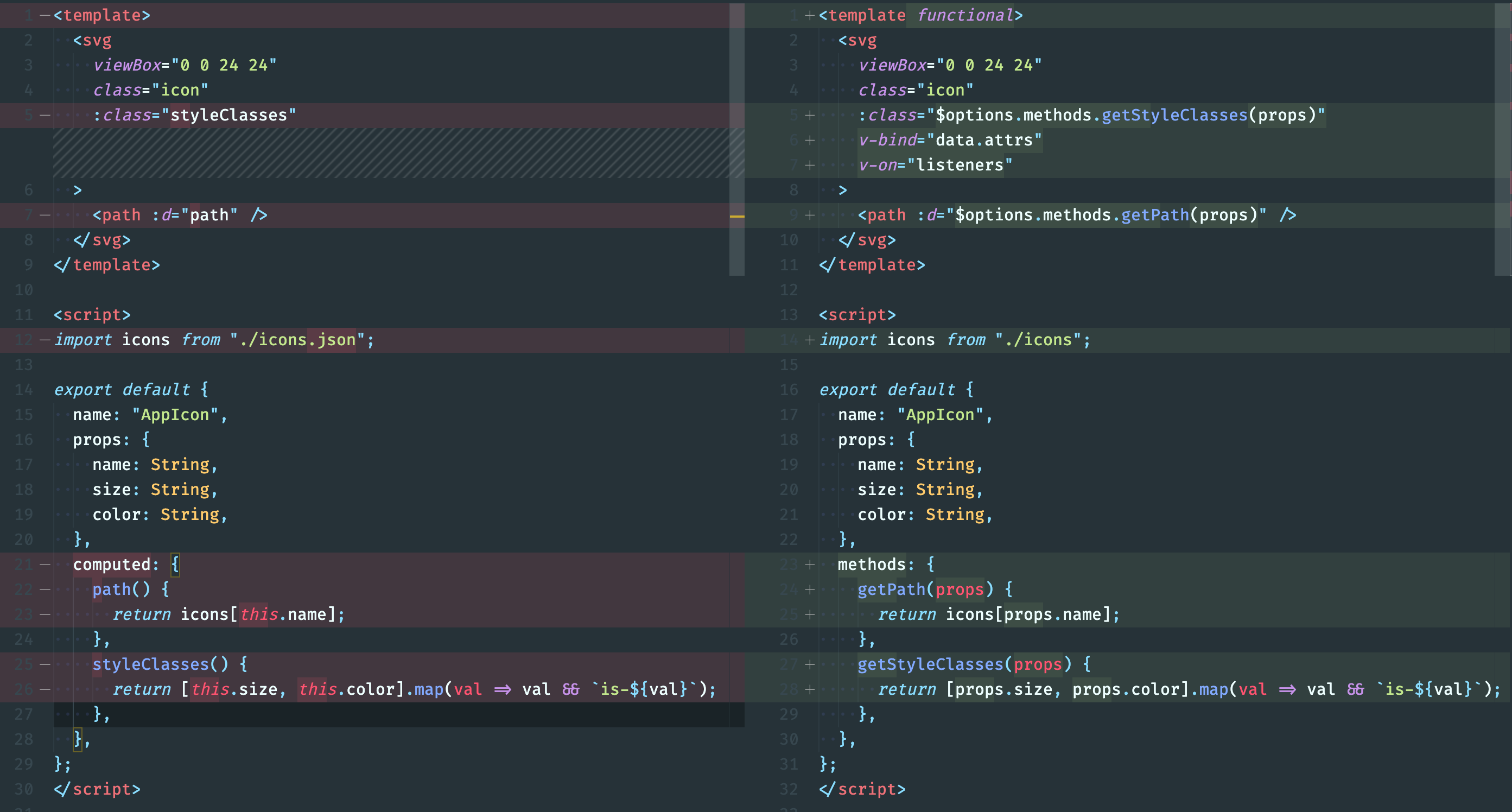The image size is (1512, 812).
Task: Click closing </script> tag in right pane
Action: pos(862,789)
